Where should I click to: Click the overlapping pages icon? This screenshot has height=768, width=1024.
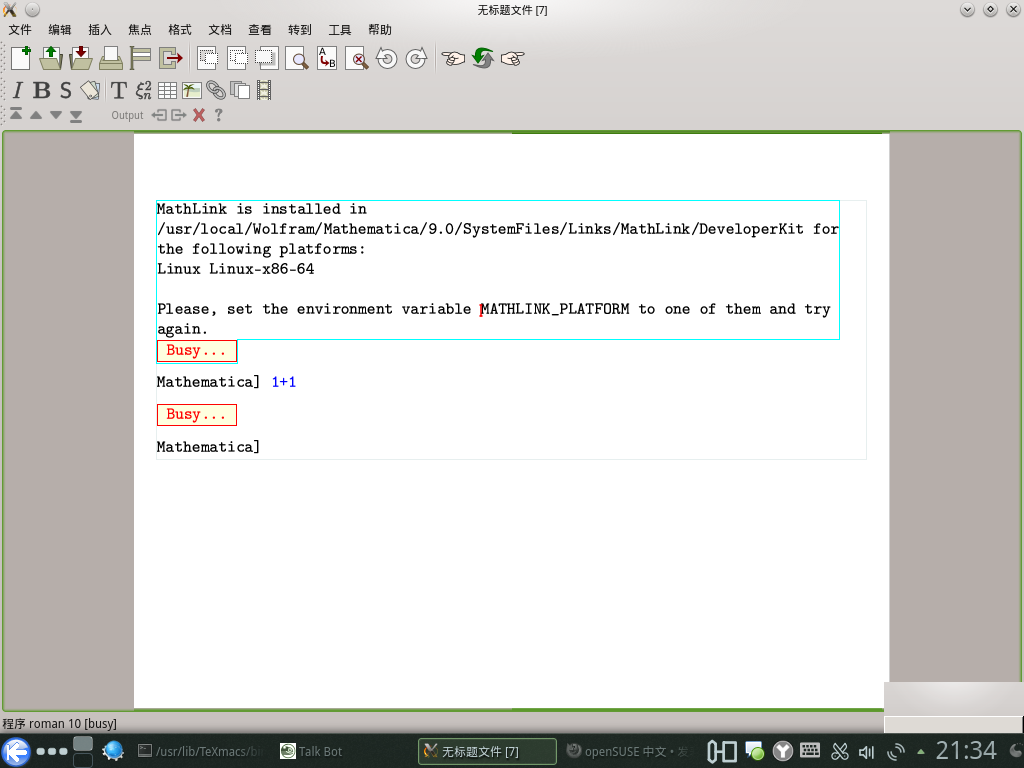point(240,90)
